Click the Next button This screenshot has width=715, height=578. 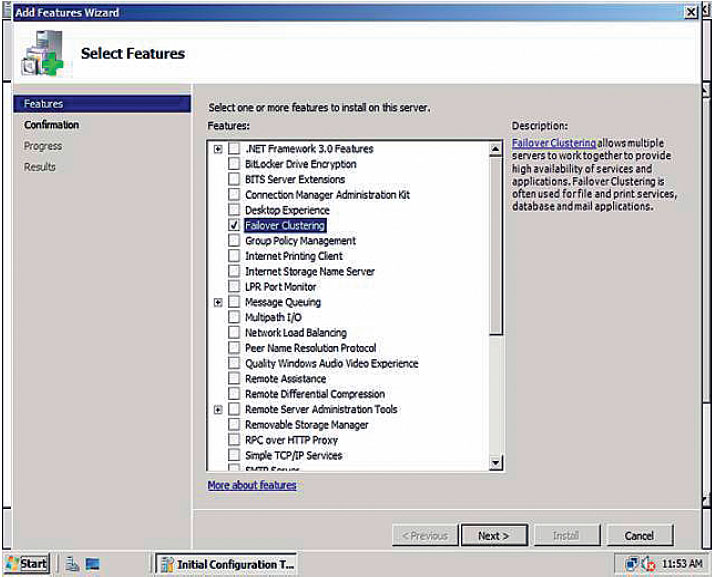click(493, 536)
